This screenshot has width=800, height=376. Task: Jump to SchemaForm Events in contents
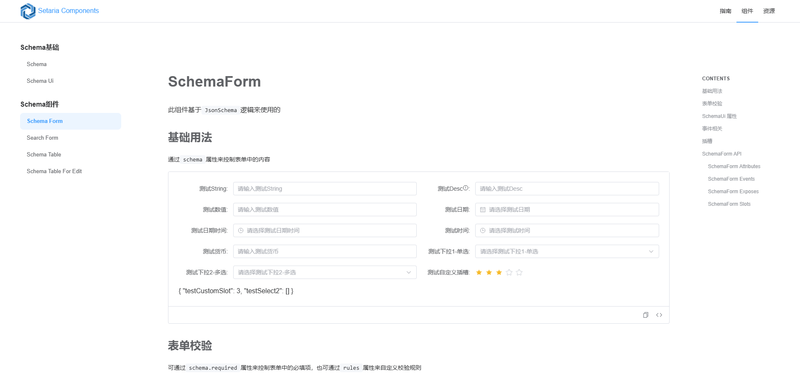pos(731,179)
